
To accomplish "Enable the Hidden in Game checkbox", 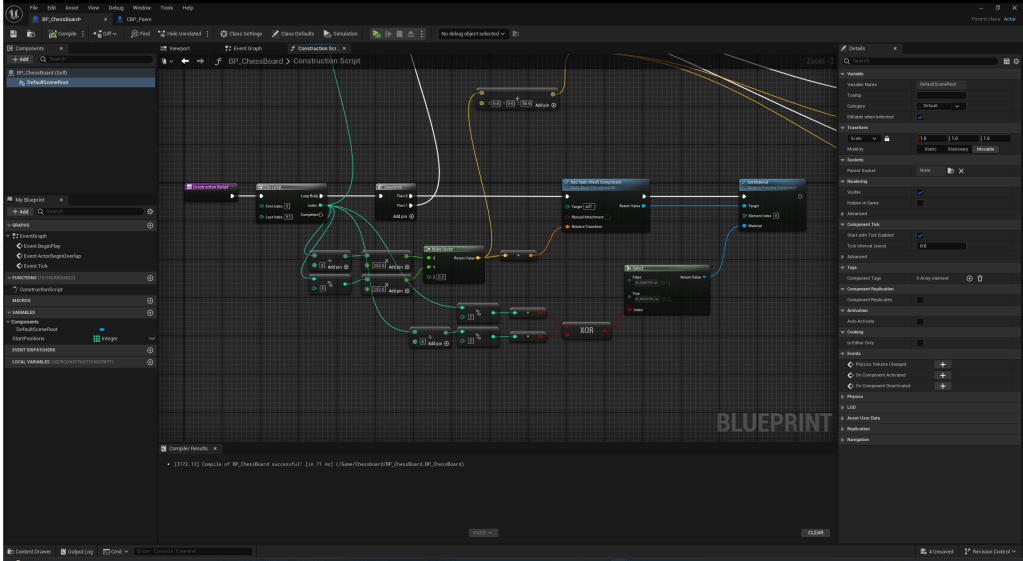I will tap(920, 203).
